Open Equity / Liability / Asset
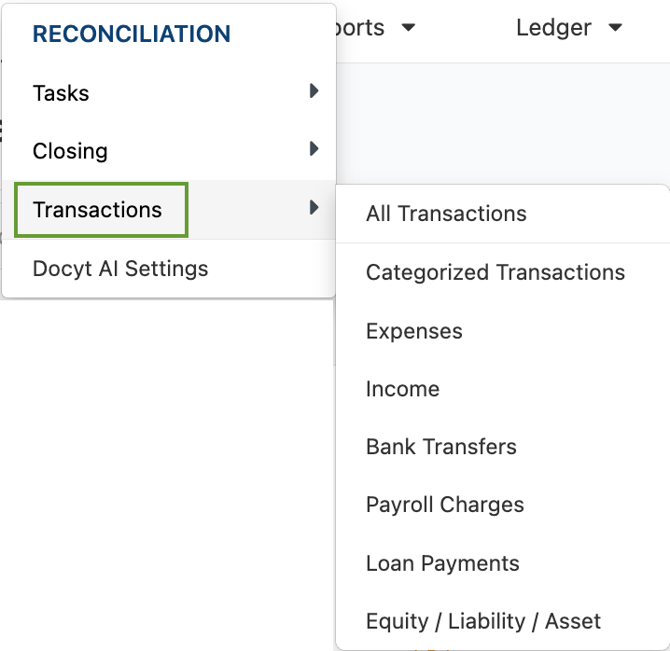This screenshot has width=670, height=651. coord(483,622)
